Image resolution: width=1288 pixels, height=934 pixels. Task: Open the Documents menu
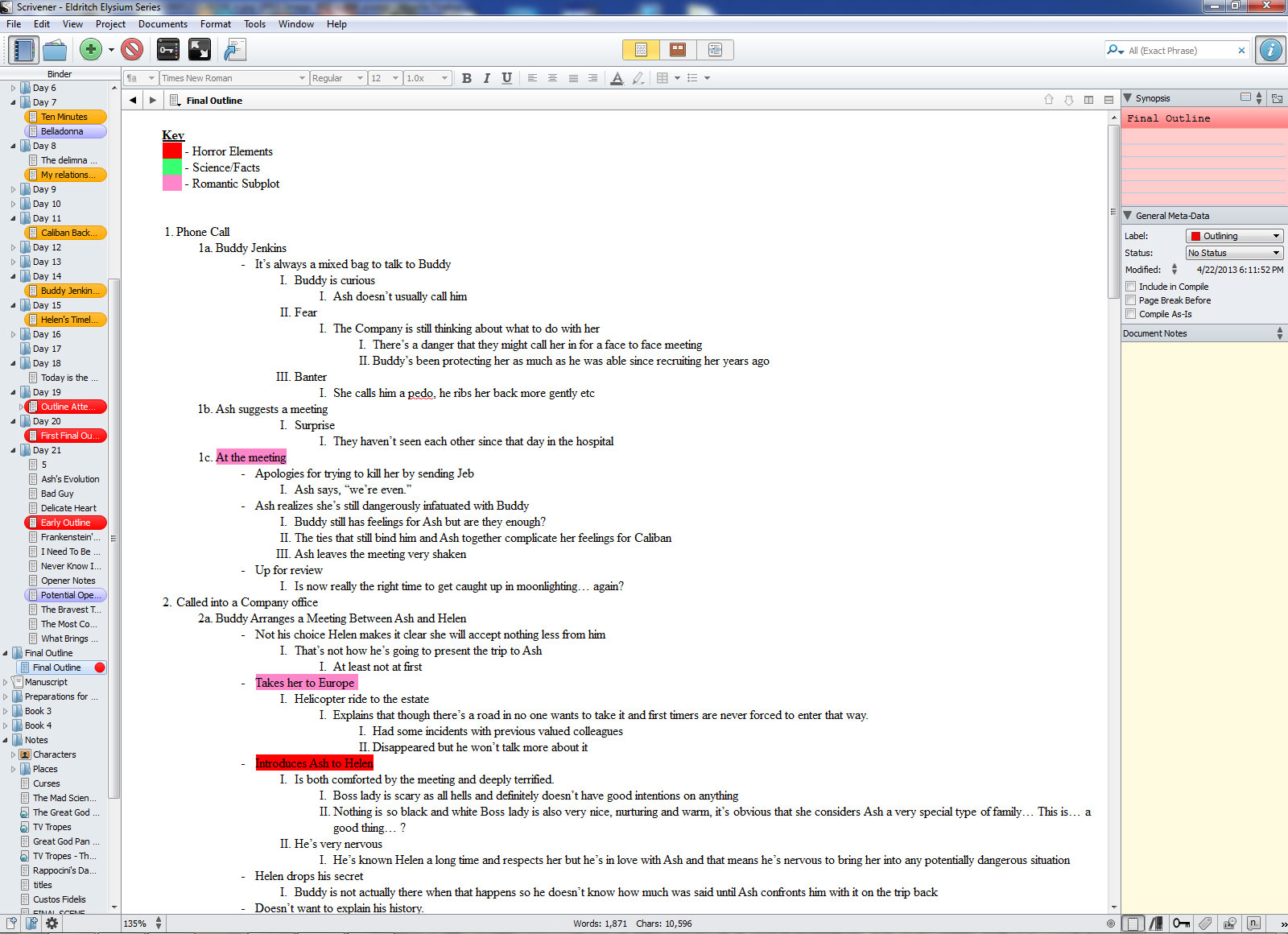(163, 24)
